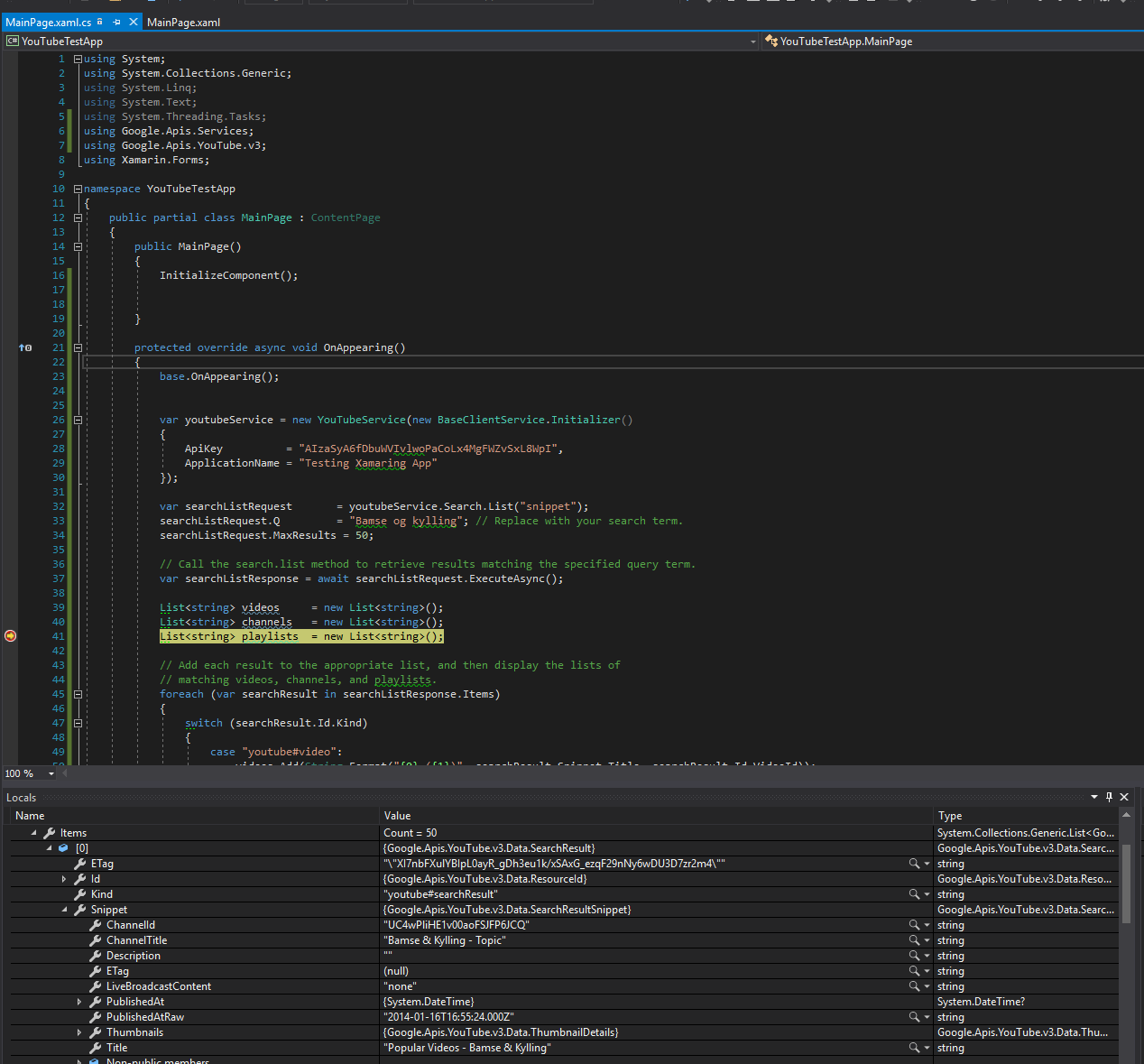Close the MainPage.xaml.cs tab
Screen dimensions: 1144x1064
click(134, 22)
